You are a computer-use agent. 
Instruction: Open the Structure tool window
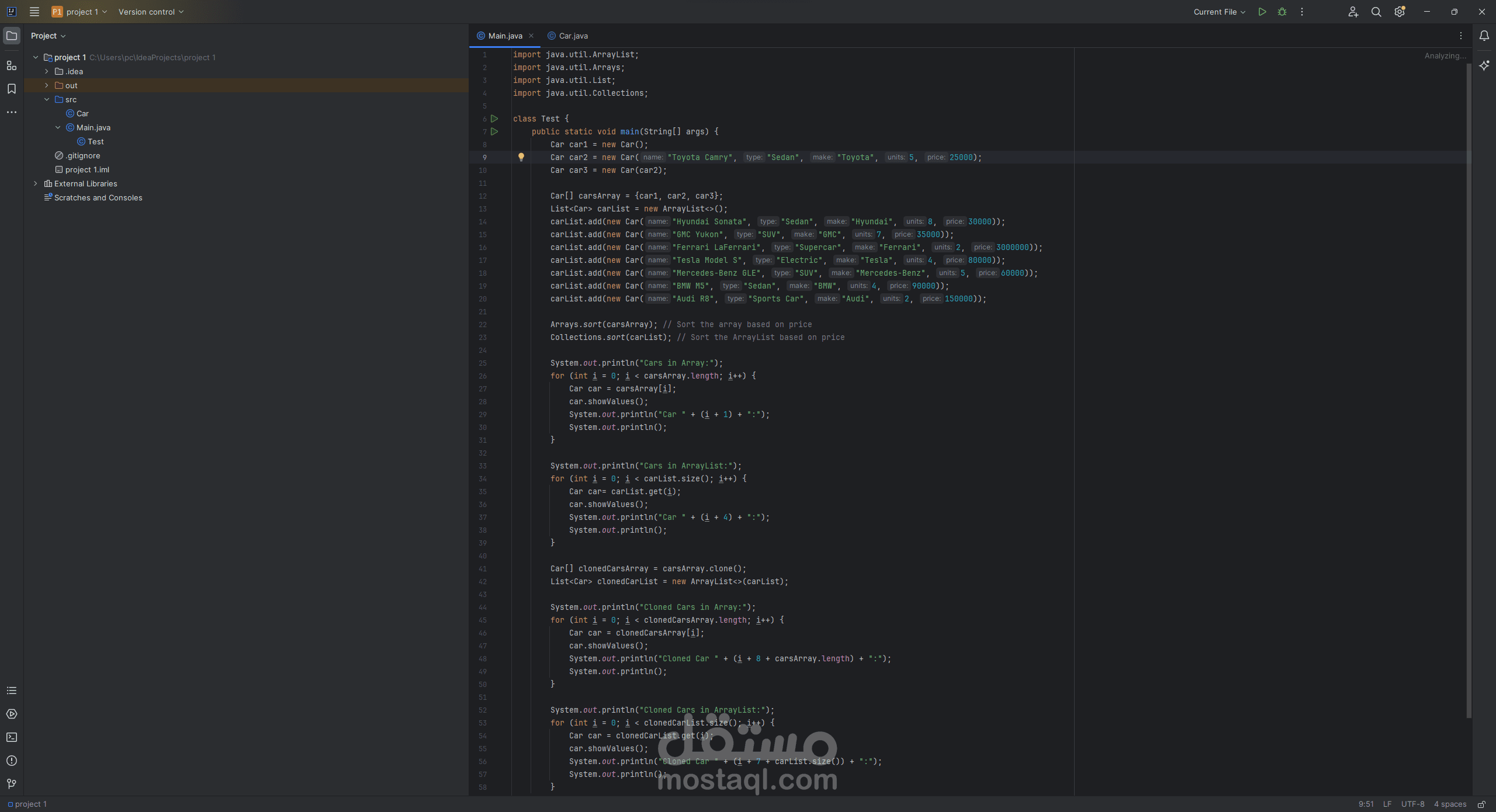(x=12, y=65)
